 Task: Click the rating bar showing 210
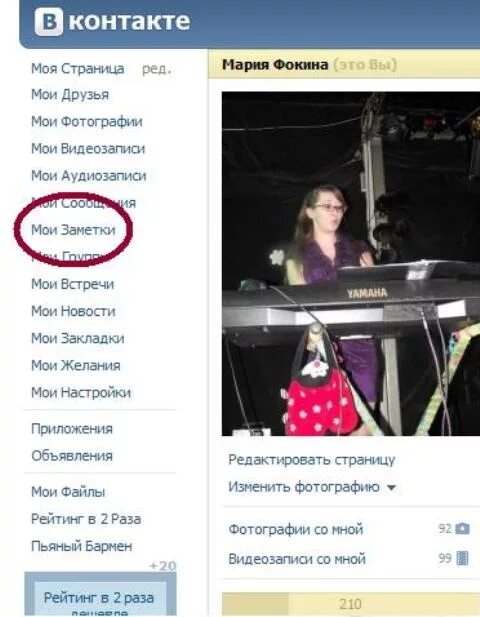pos(351,604)
